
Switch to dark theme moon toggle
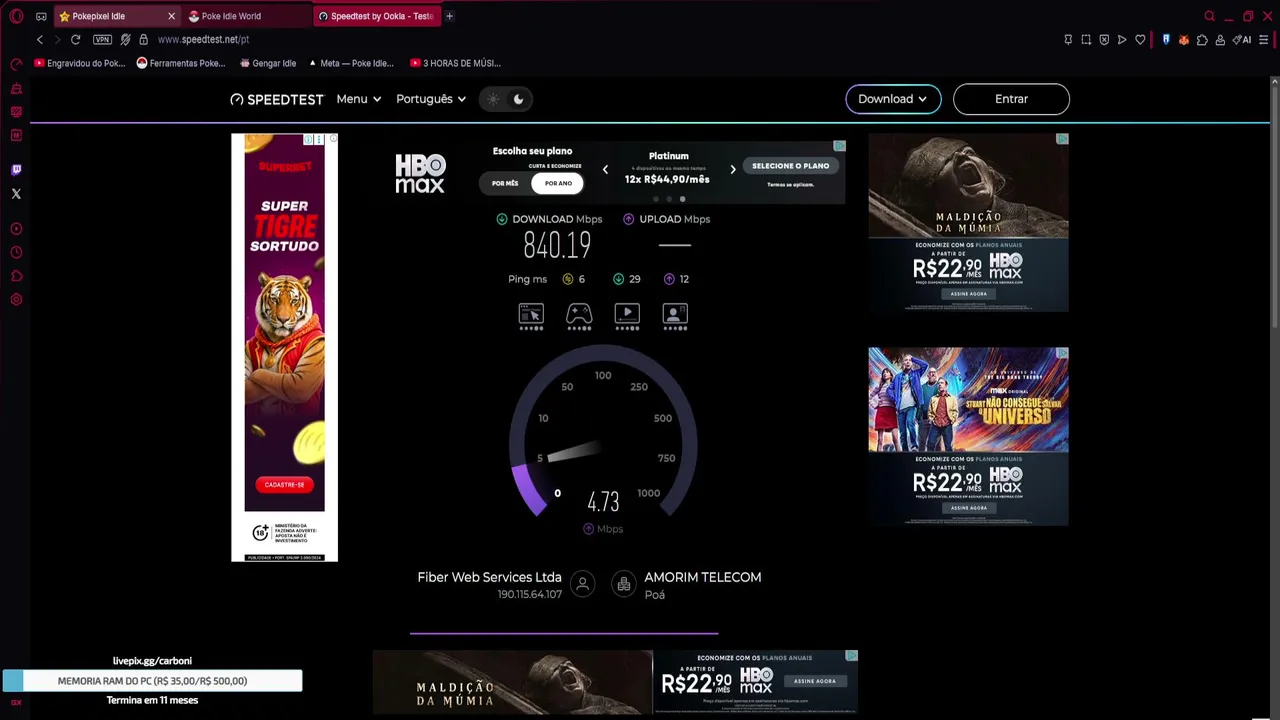coord(518,99)
